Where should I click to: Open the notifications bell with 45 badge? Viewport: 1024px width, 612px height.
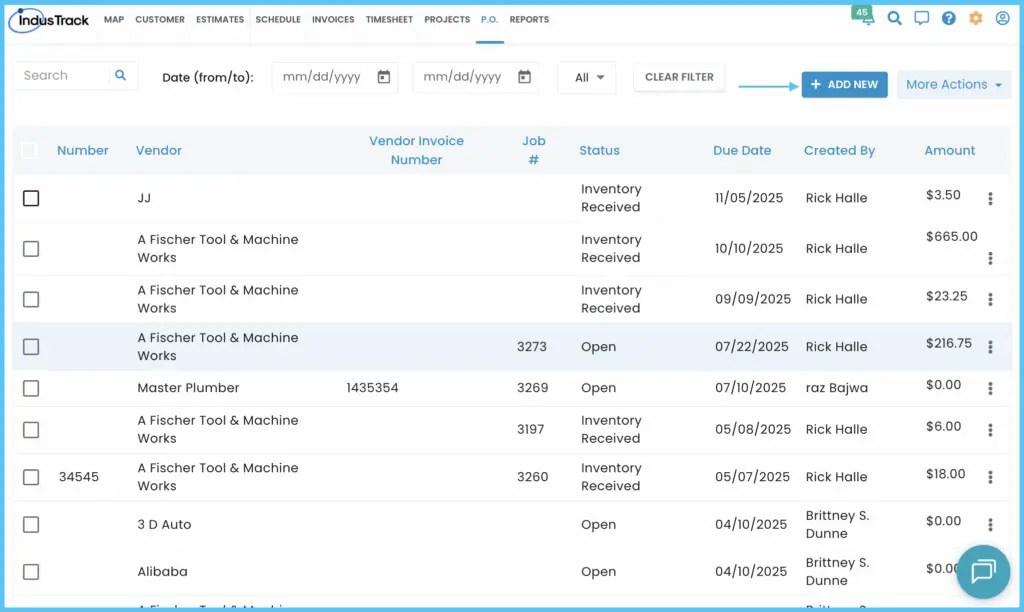pos(865,16)
